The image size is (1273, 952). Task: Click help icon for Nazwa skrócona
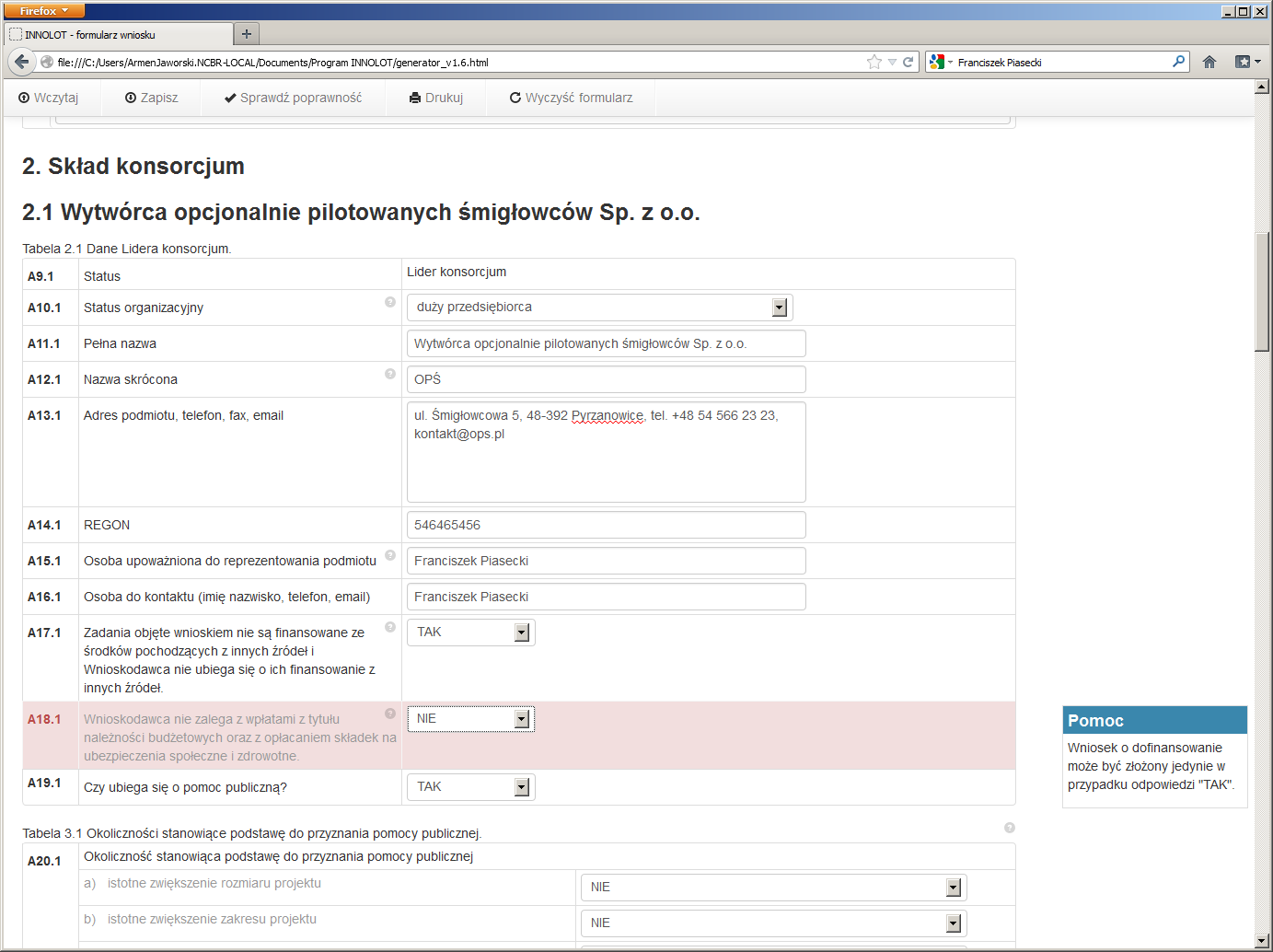tap(390, 374)
